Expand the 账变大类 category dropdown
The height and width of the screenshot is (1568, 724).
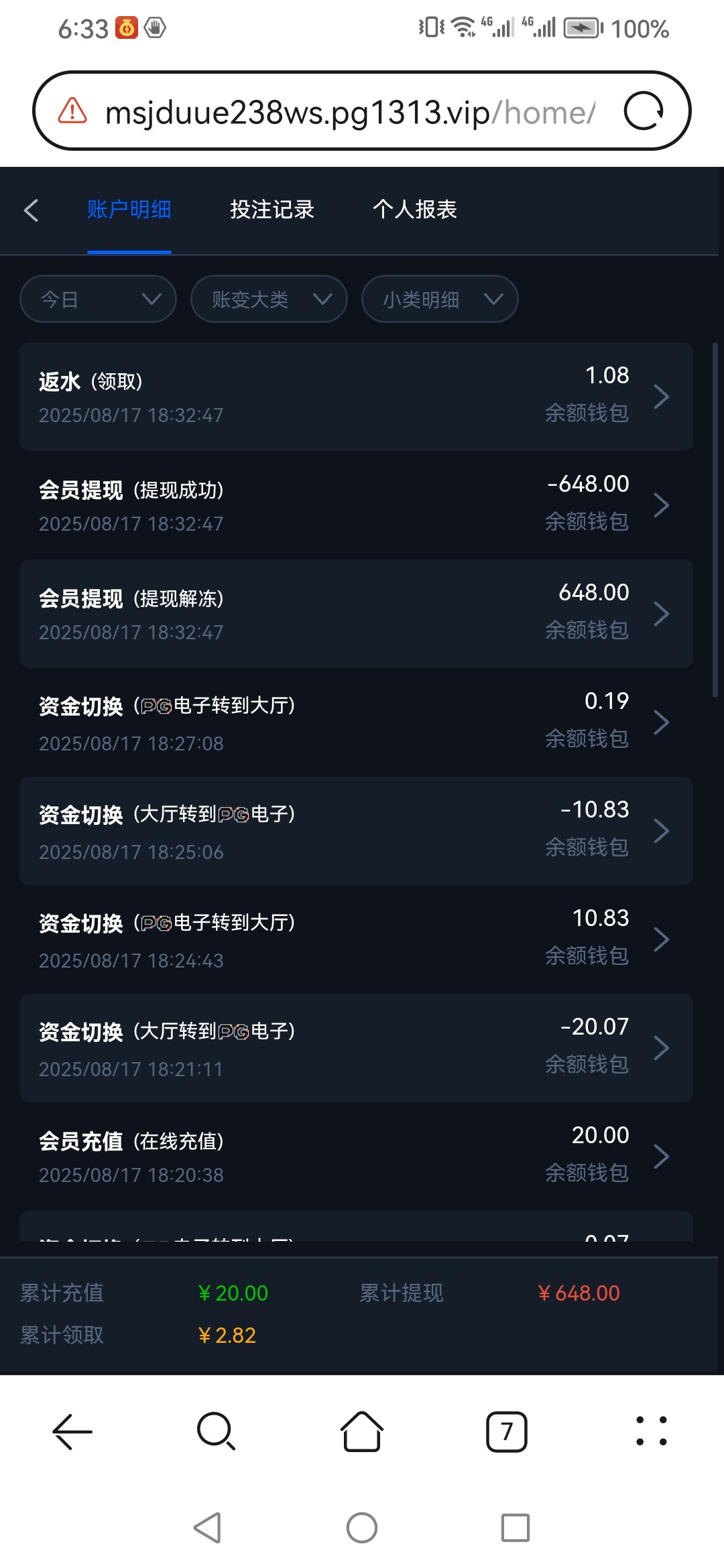tap(269, 299)
